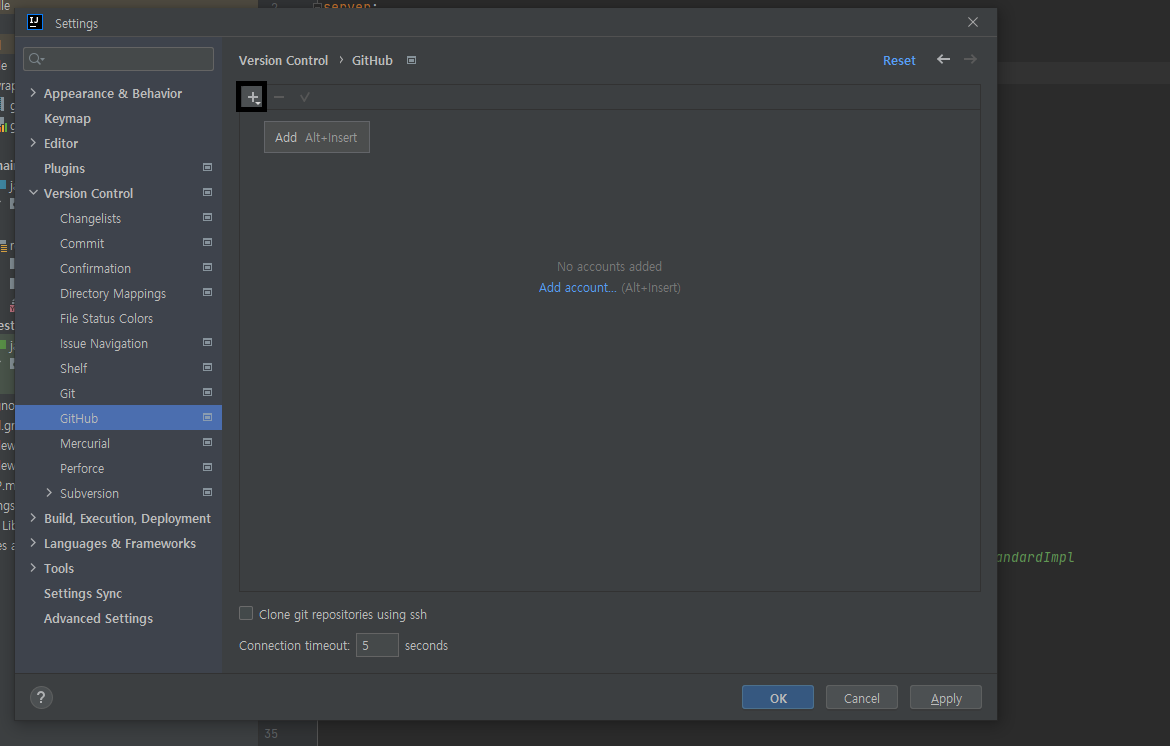Click the project-level icon beside GitHub breadcrumb
The image size is (1170, 746).
click(x=411, y=60)
